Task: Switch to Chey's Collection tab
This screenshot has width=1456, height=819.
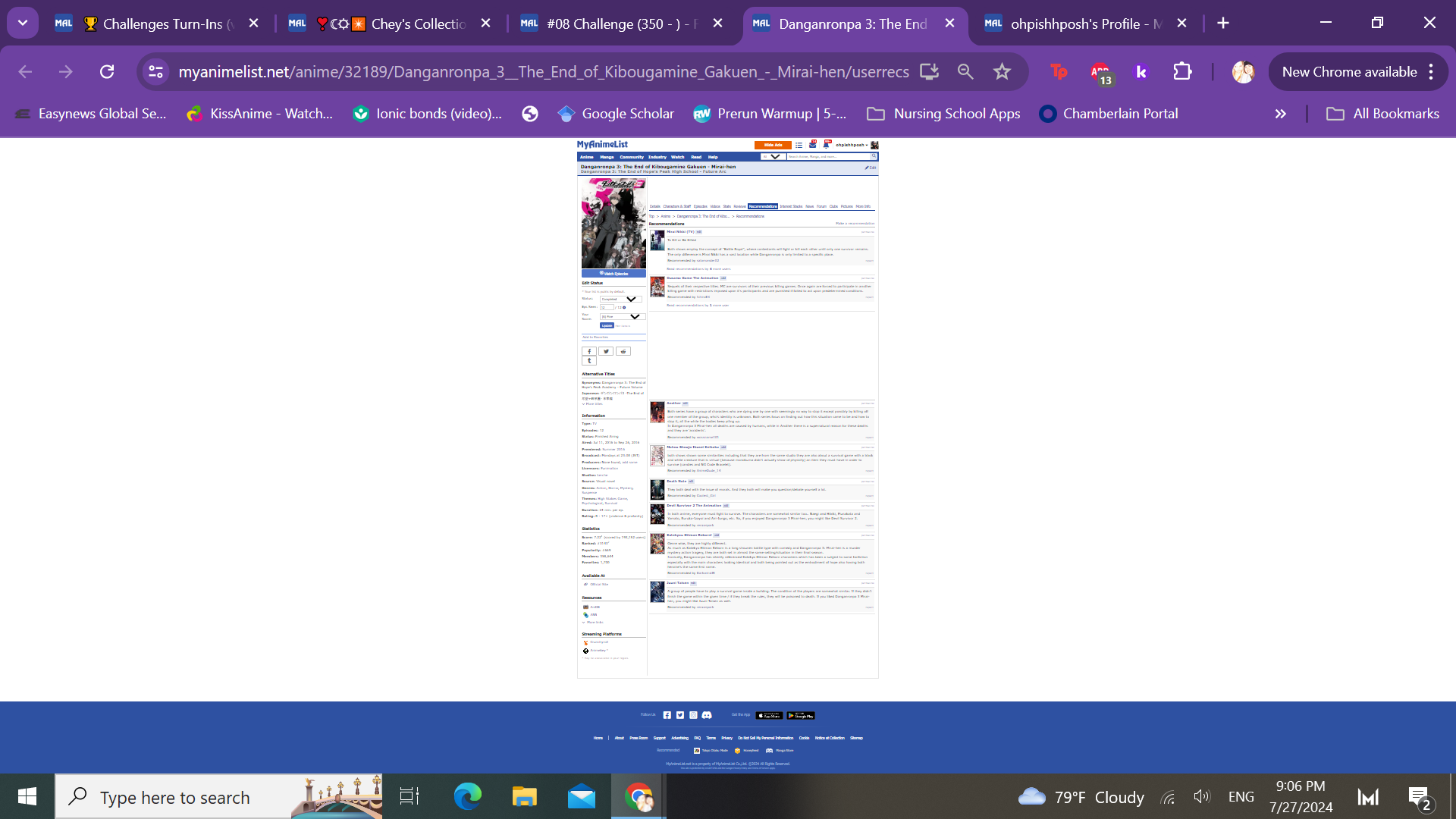Action: [x=391, y=24]
